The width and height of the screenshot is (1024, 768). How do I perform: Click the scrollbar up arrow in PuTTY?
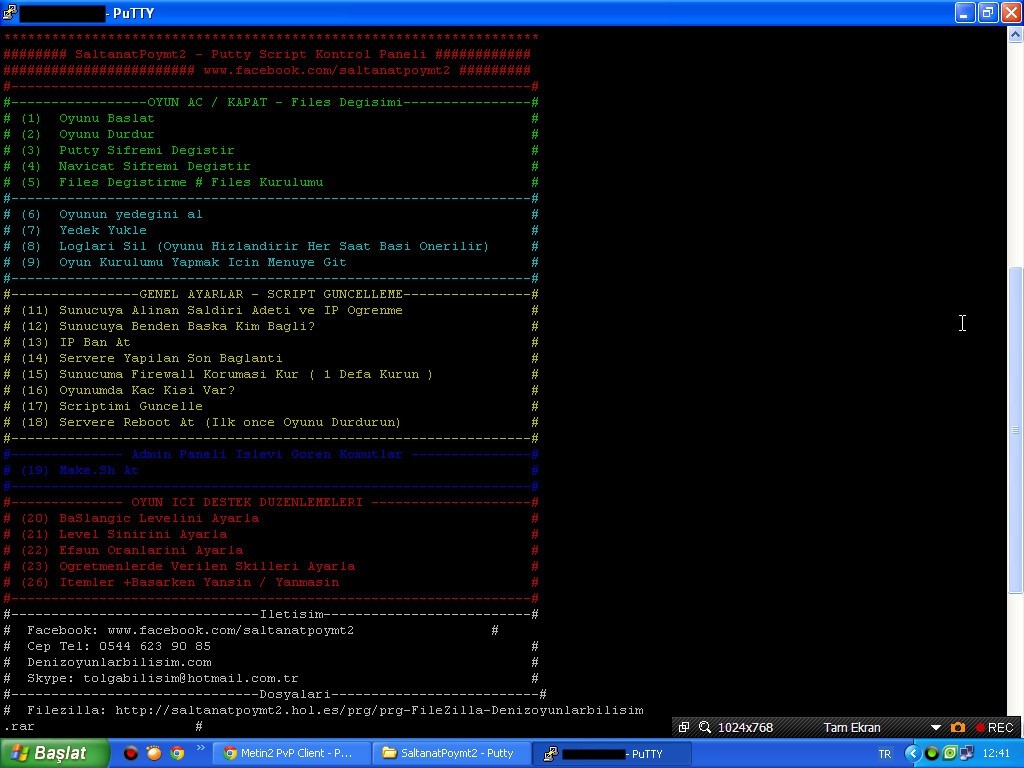[1016, 35]
